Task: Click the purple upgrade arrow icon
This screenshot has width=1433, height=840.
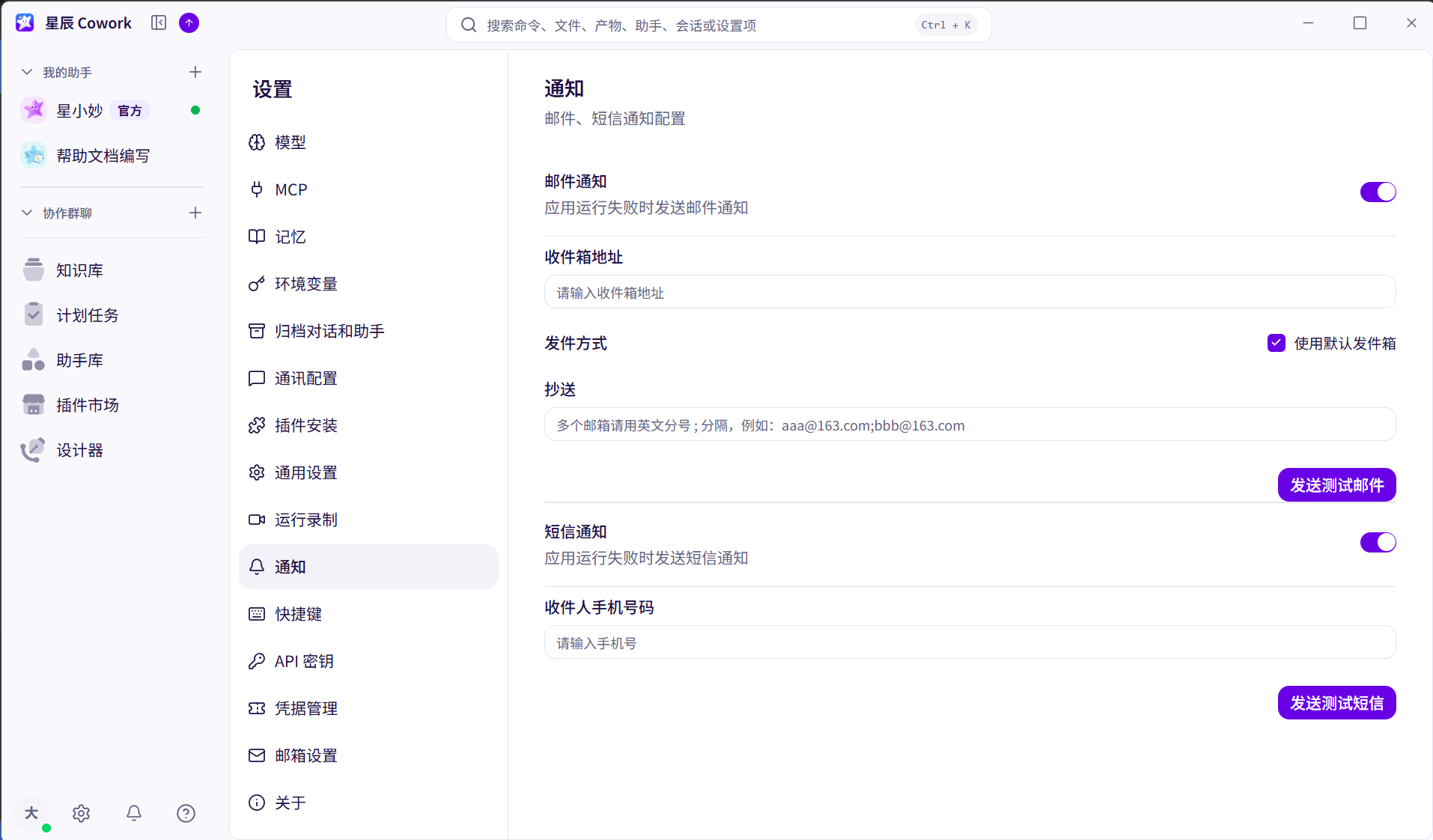Action: (x=189, y=23)
